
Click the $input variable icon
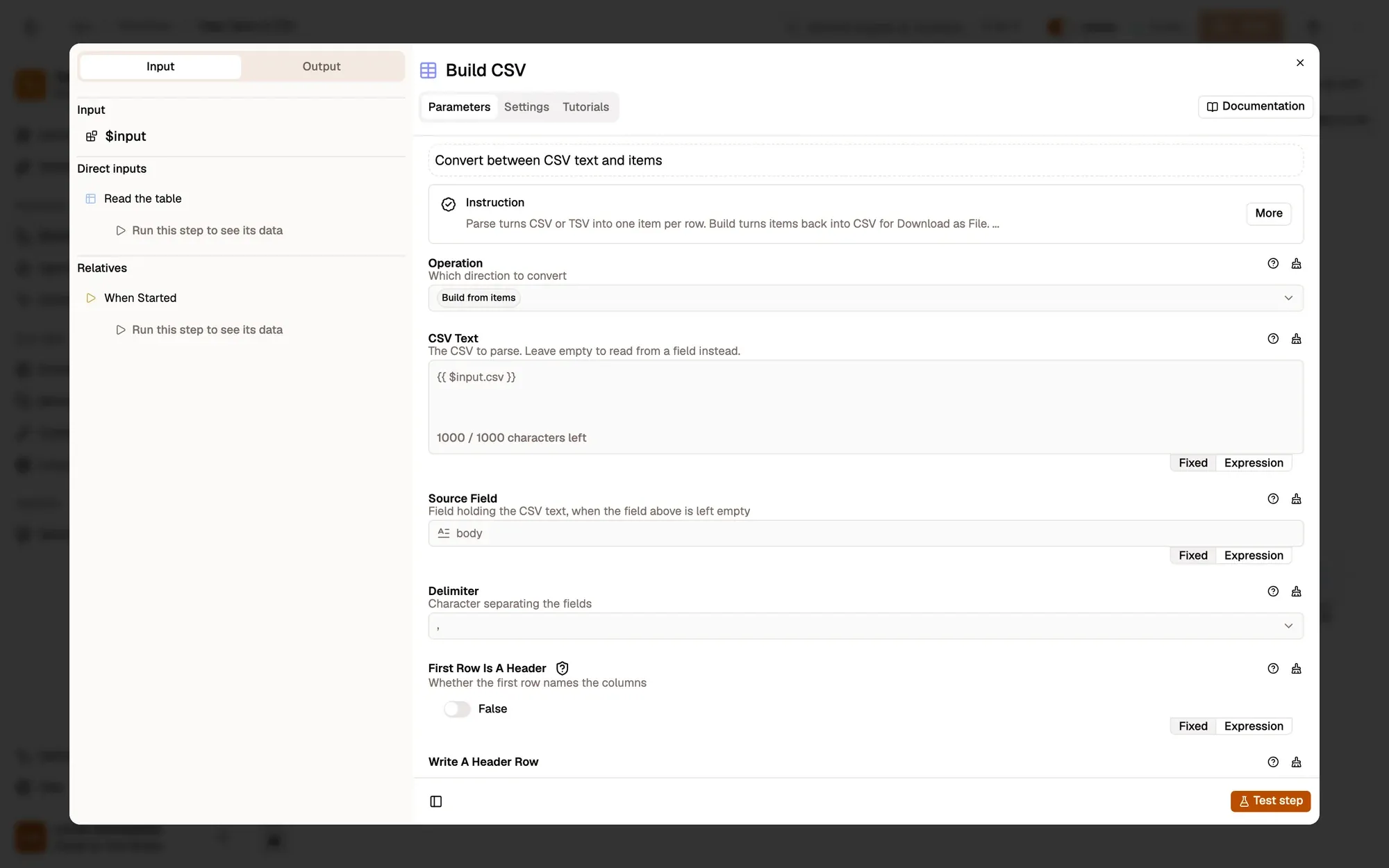pos(91,136)
